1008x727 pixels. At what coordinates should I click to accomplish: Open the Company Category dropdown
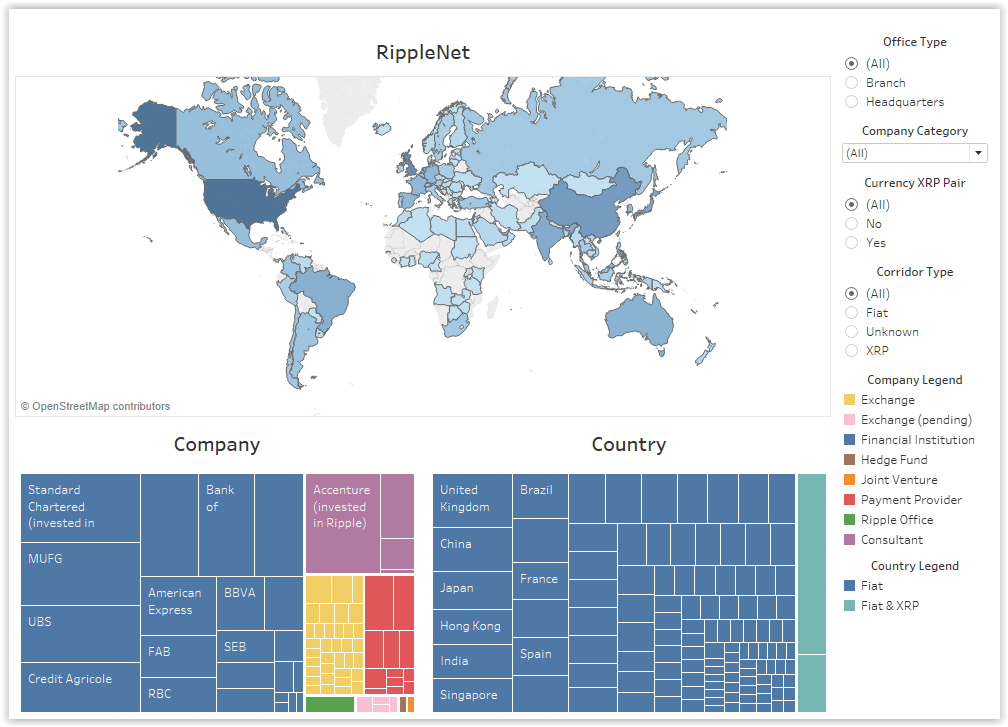(914, 153)
